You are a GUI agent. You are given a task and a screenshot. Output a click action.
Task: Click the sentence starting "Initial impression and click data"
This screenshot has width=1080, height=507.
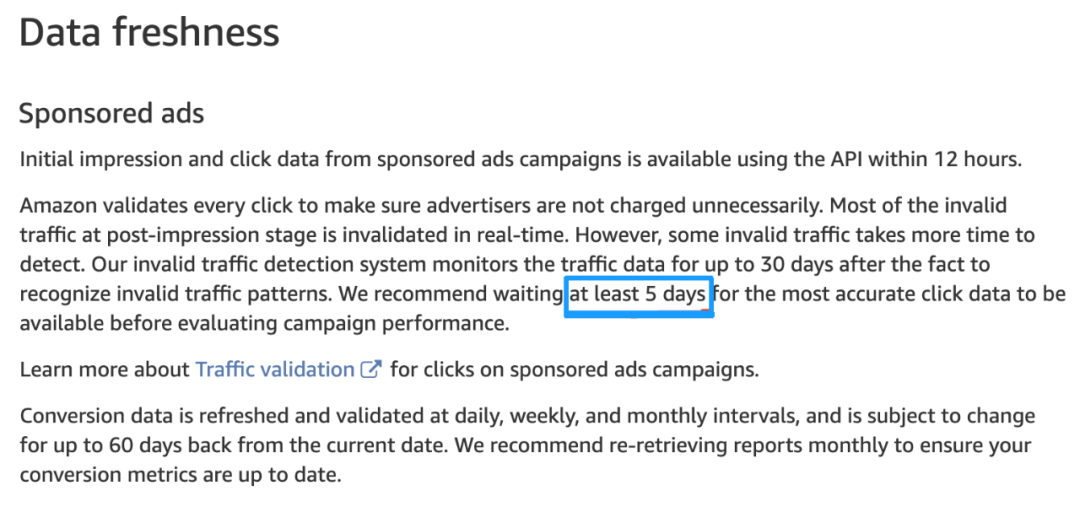coord(521,159)
